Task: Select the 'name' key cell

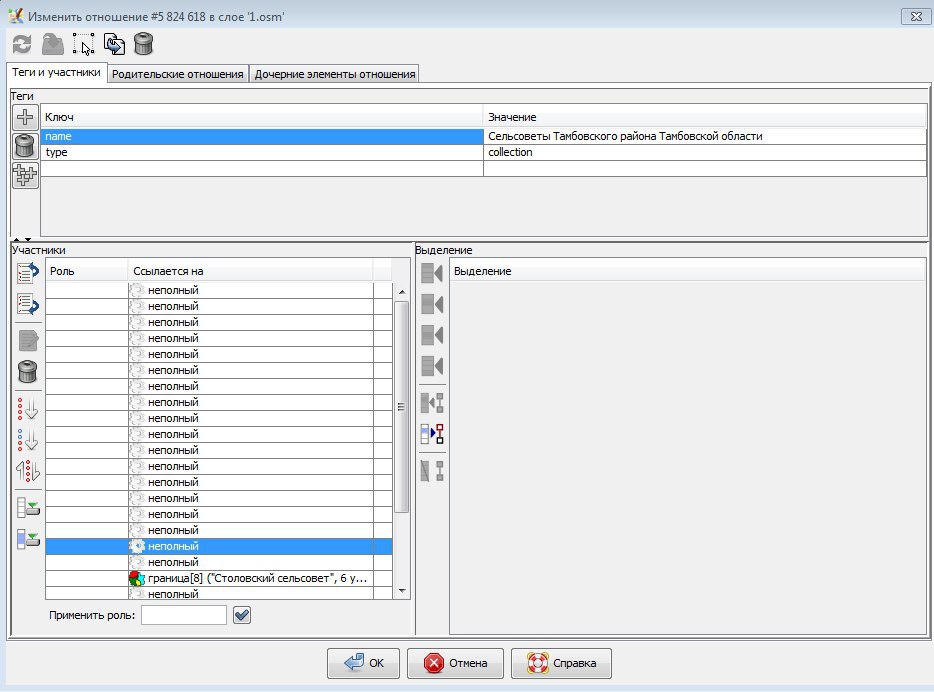Action: tap(262, 136)
